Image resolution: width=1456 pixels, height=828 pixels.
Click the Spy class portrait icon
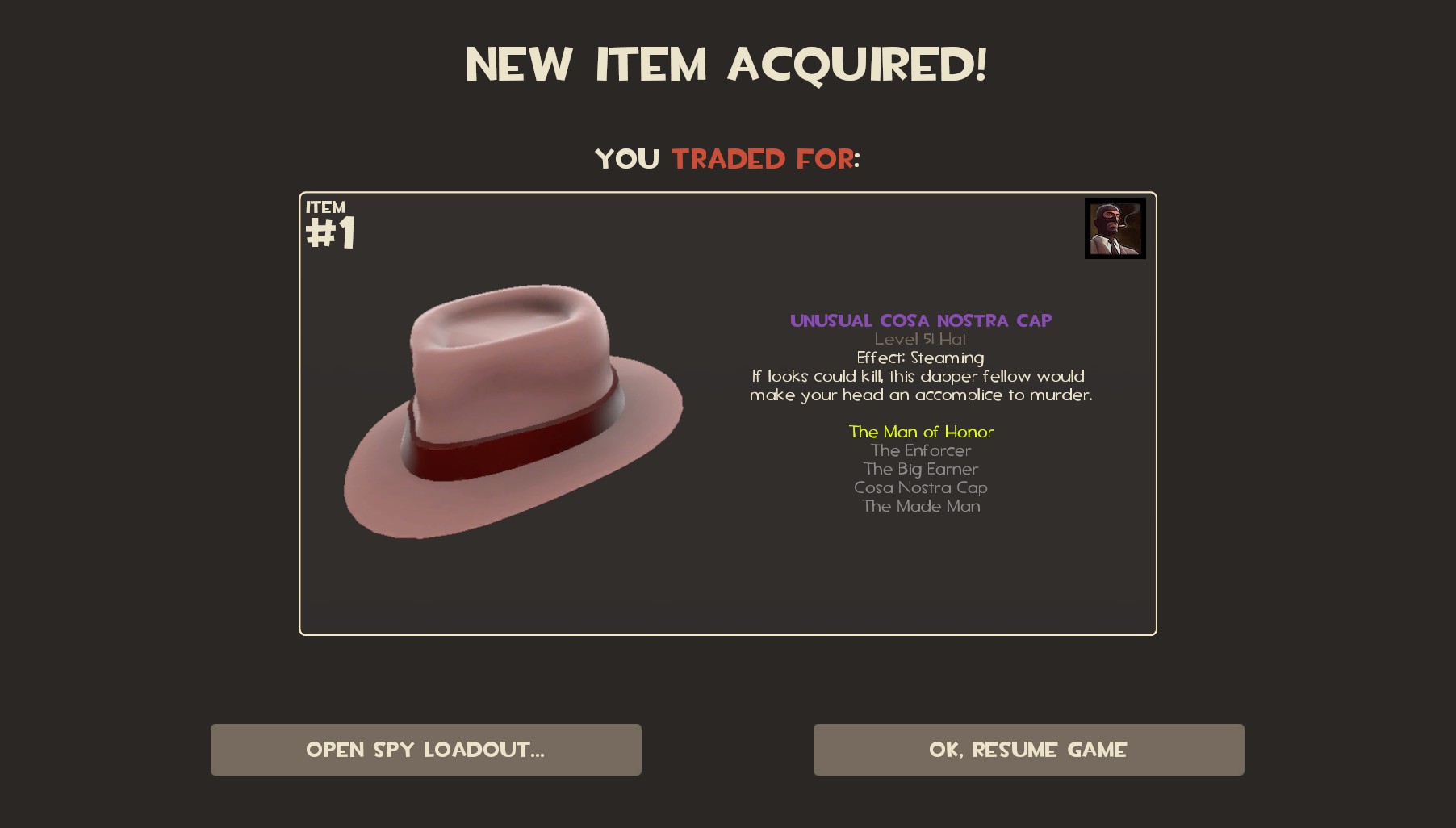(1115, 228)
